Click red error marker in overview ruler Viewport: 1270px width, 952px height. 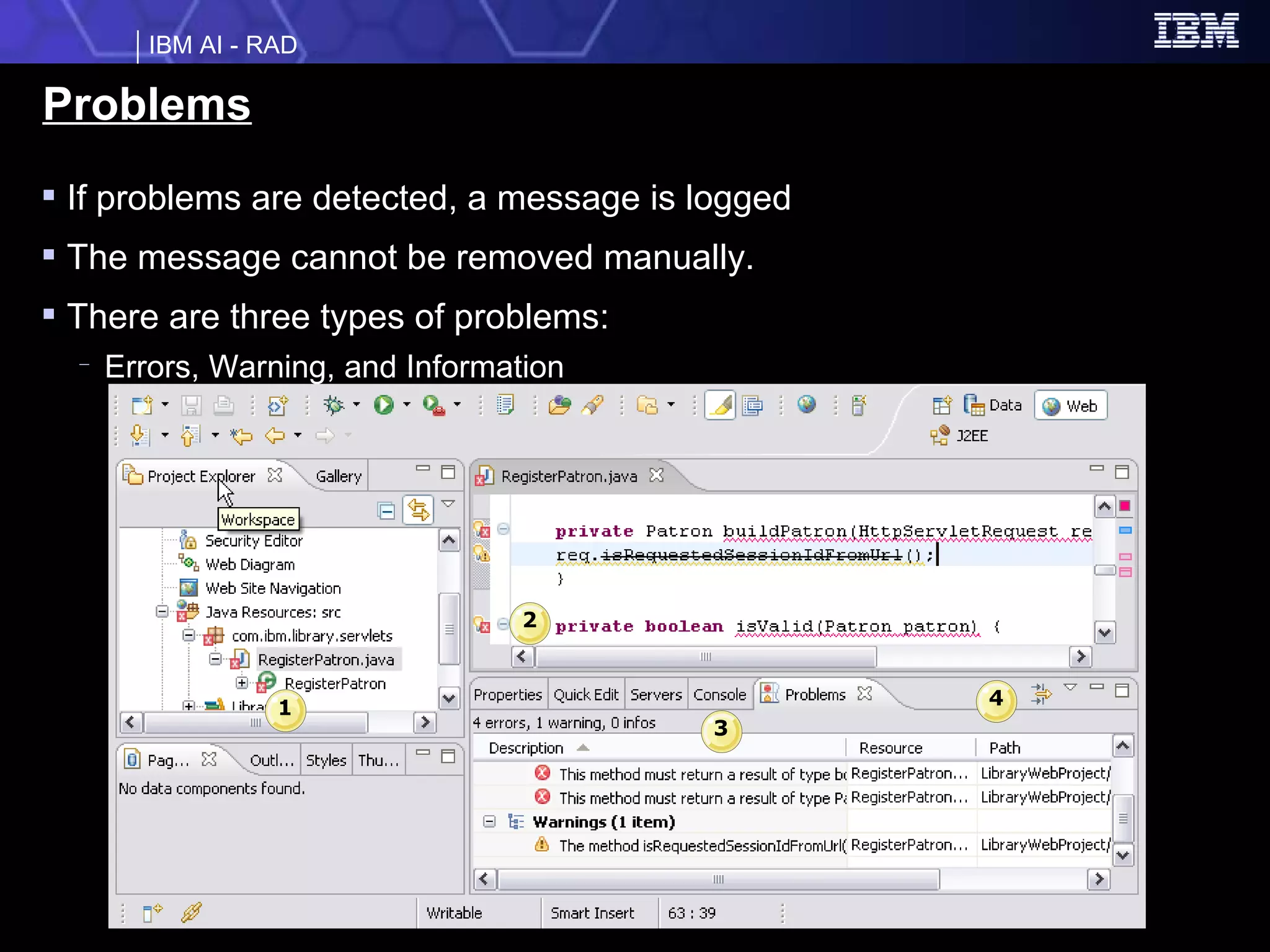(1125, 506)
